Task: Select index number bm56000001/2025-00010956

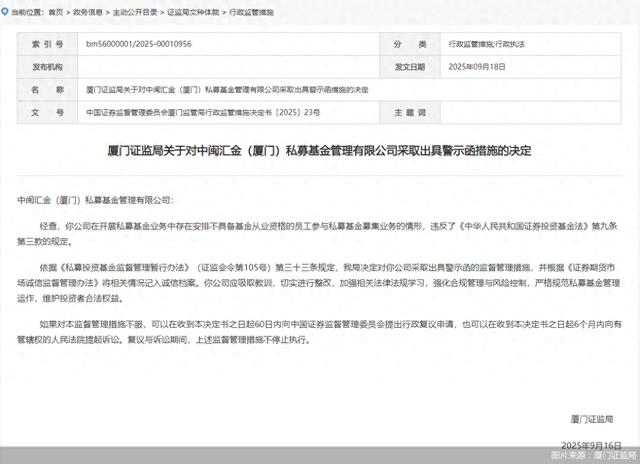Action: [138, 44]
